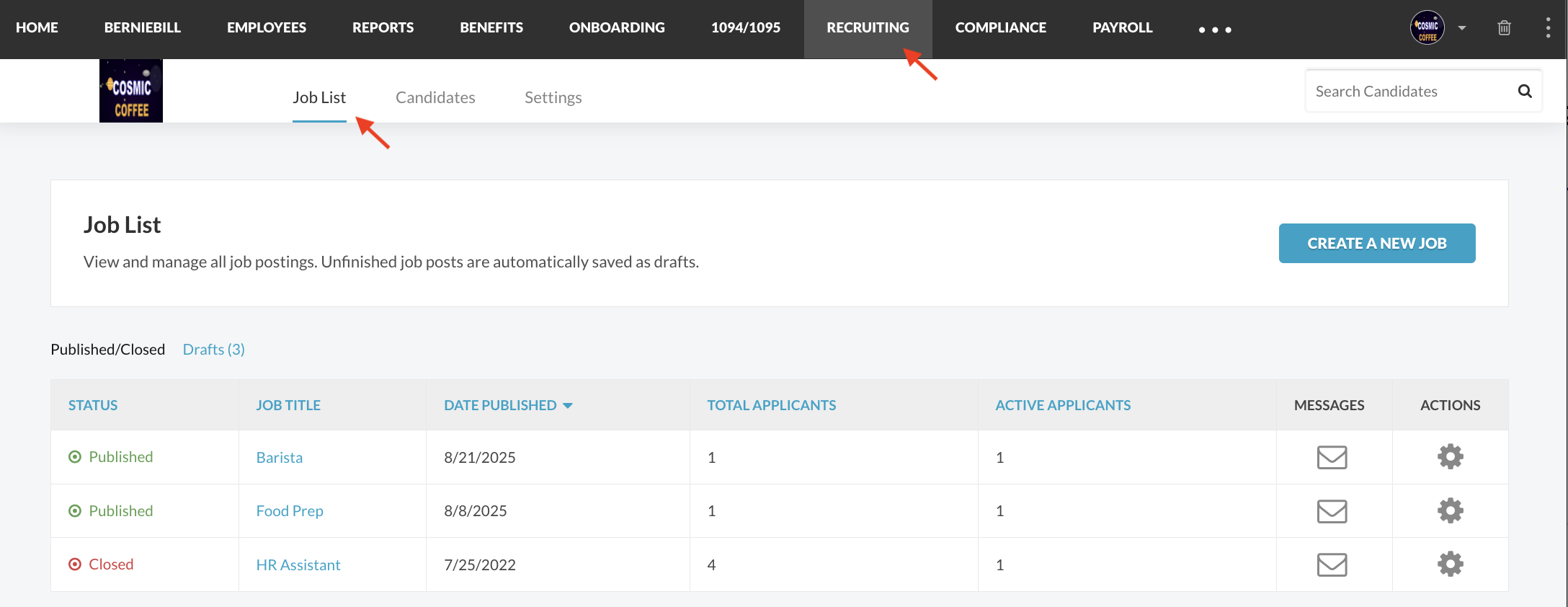1568x607 pixels.
Task: Open actions gear for Food Prep
Action: point(1450,510)
